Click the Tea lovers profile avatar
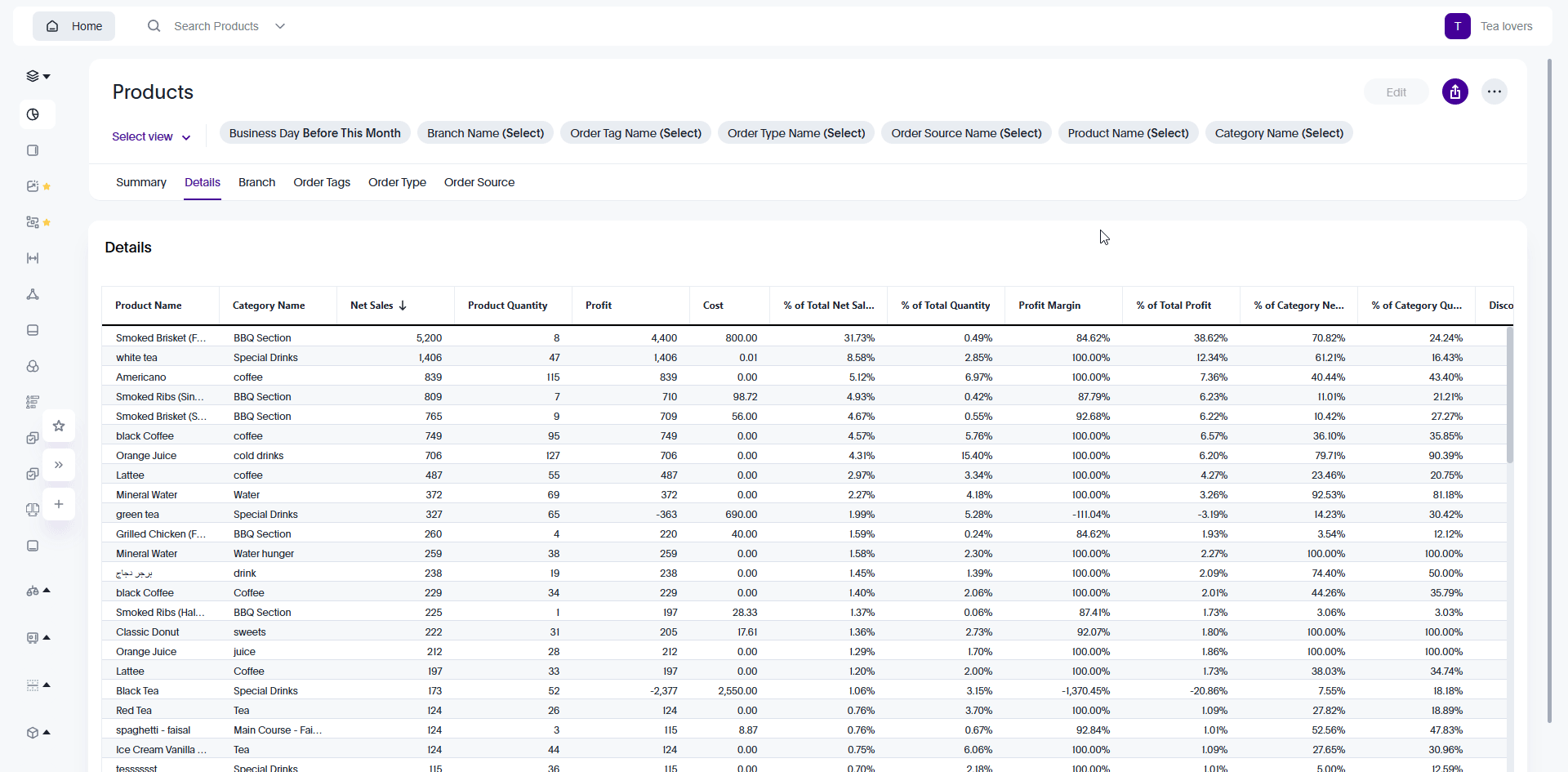Image resolution: width=1568 pixels, height=772 pixels. [1458, 26]
